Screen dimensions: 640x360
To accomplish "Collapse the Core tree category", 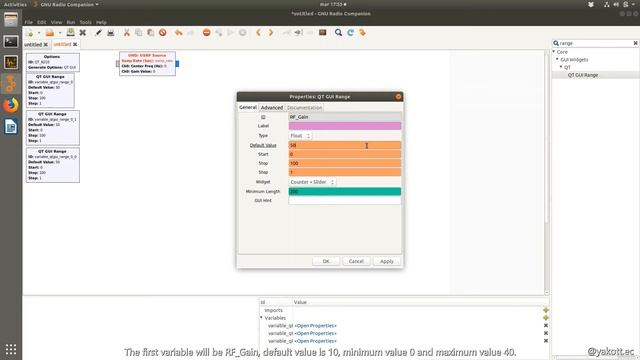I will tap(554, 52).
